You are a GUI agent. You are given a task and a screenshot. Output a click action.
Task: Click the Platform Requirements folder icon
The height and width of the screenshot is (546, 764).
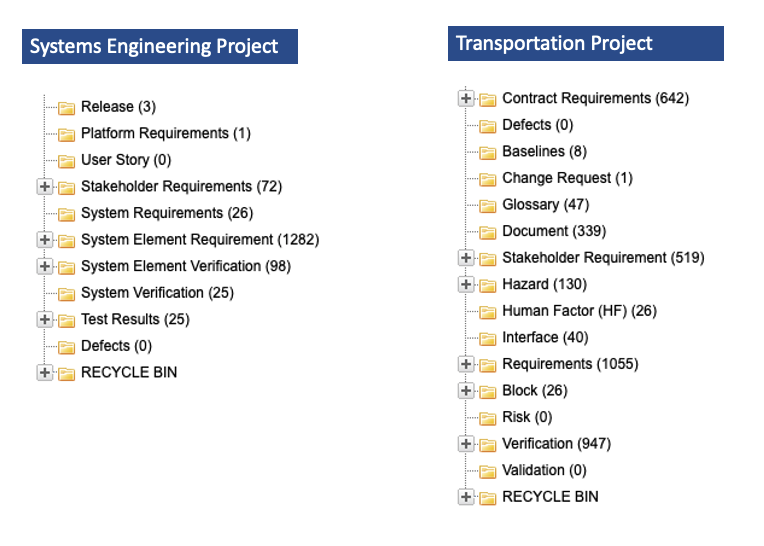pos(66,134)
